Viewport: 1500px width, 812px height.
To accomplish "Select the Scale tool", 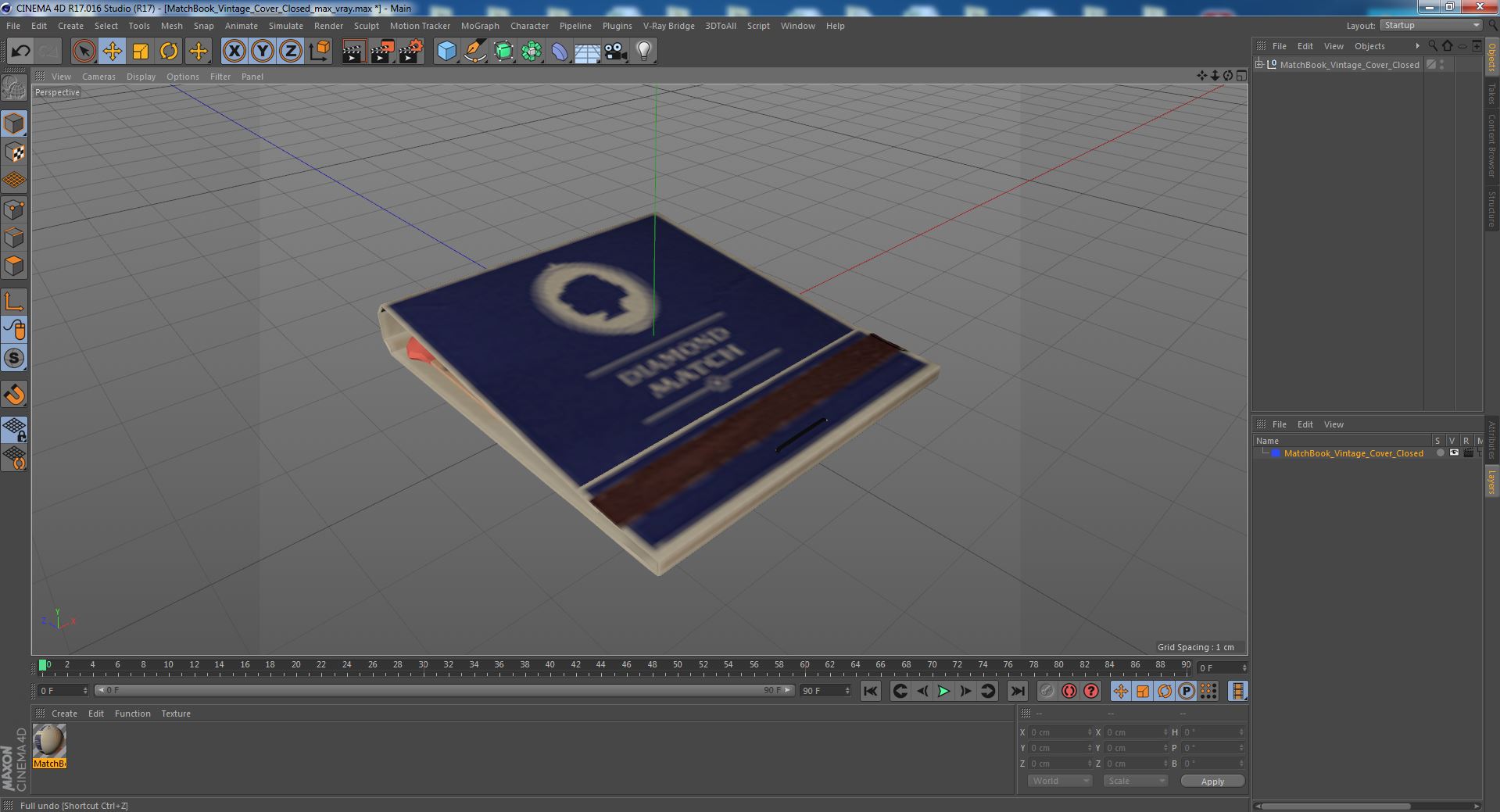I will coord(141,52).
